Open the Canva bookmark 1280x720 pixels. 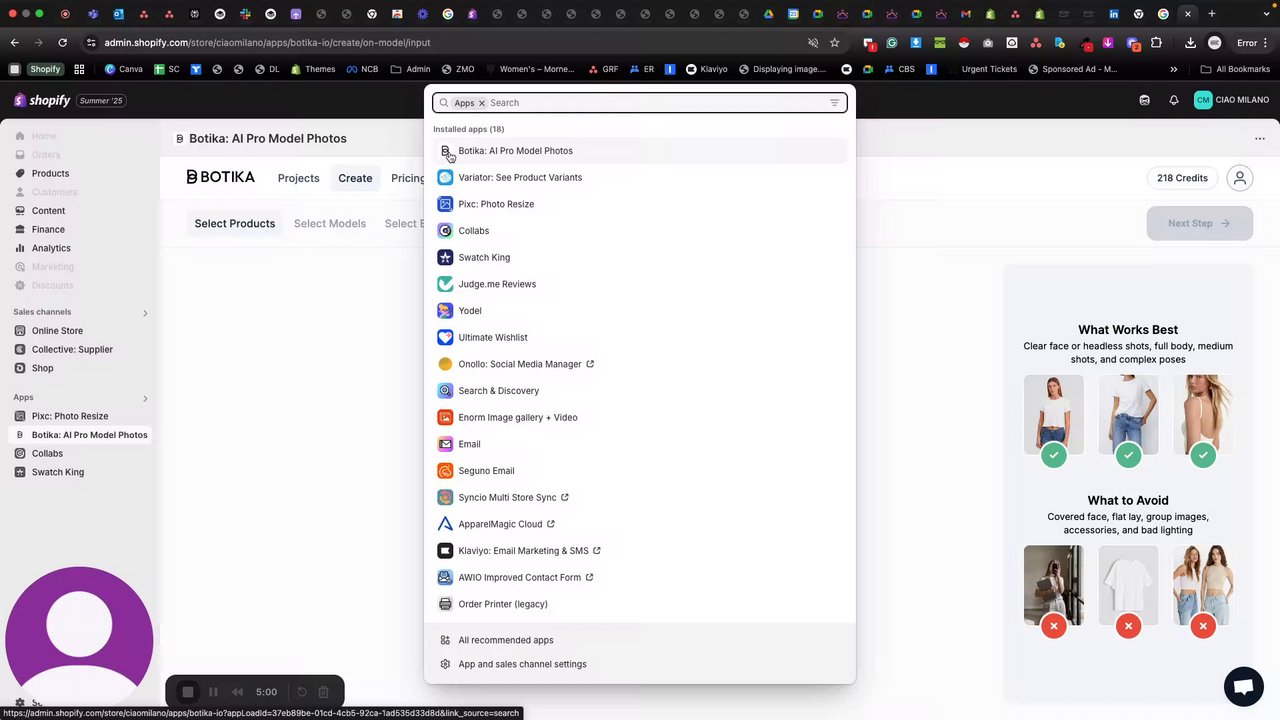coord(124,70)
